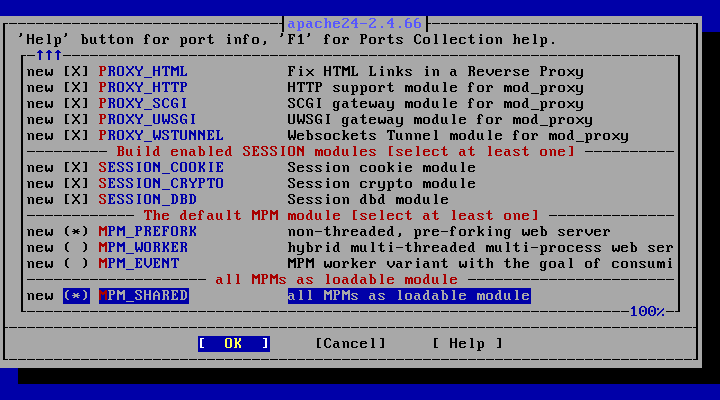Toggle the SESSION_COOKIE checkbox

click(x=76, y=168)
